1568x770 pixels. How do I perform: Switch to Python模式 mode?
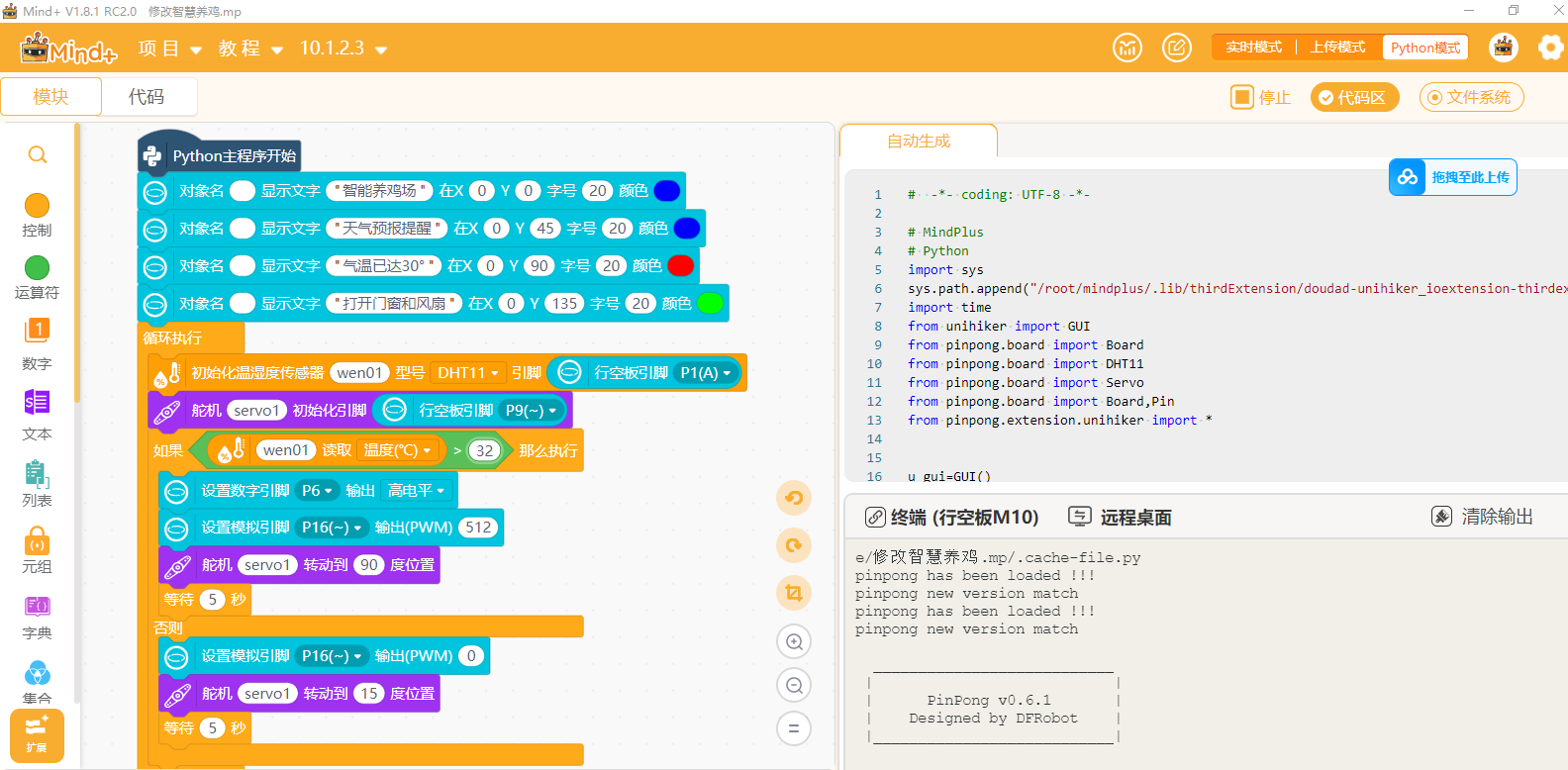(x=1425, y=48)
